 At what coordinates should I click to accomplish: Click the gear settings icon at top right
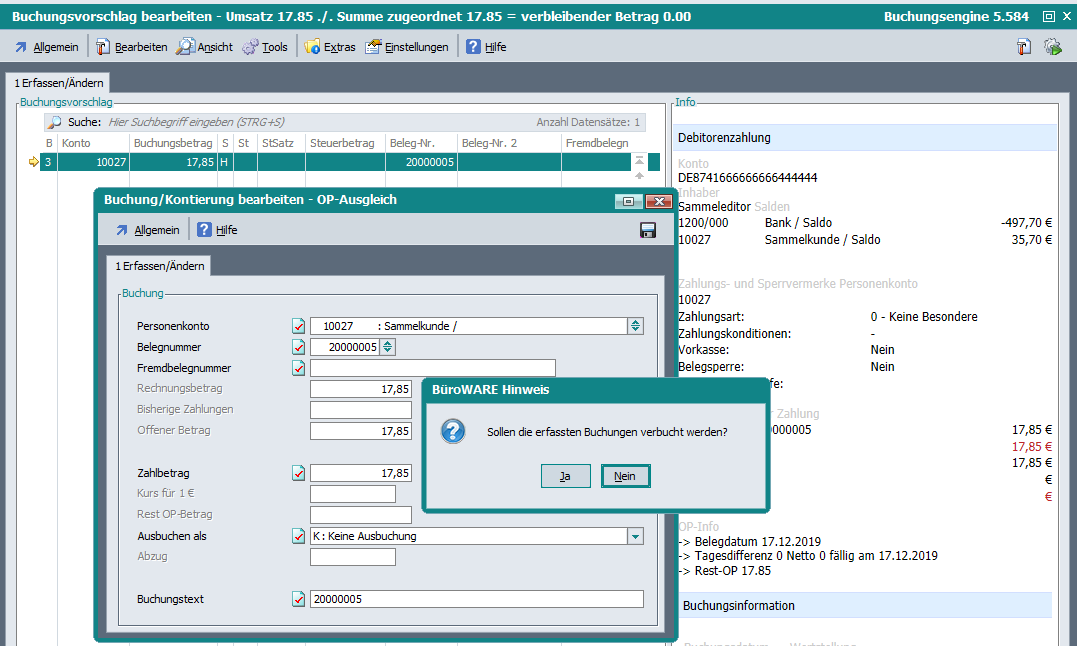[1052, 47]
